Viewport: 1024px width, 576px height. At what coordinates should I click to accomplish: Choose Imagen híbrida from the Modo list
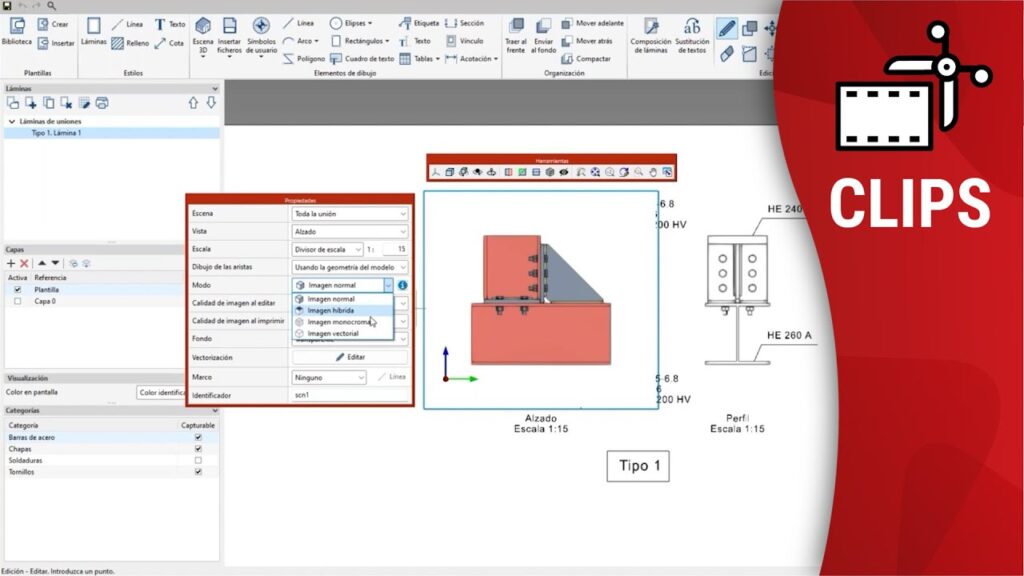coord(331,310)
